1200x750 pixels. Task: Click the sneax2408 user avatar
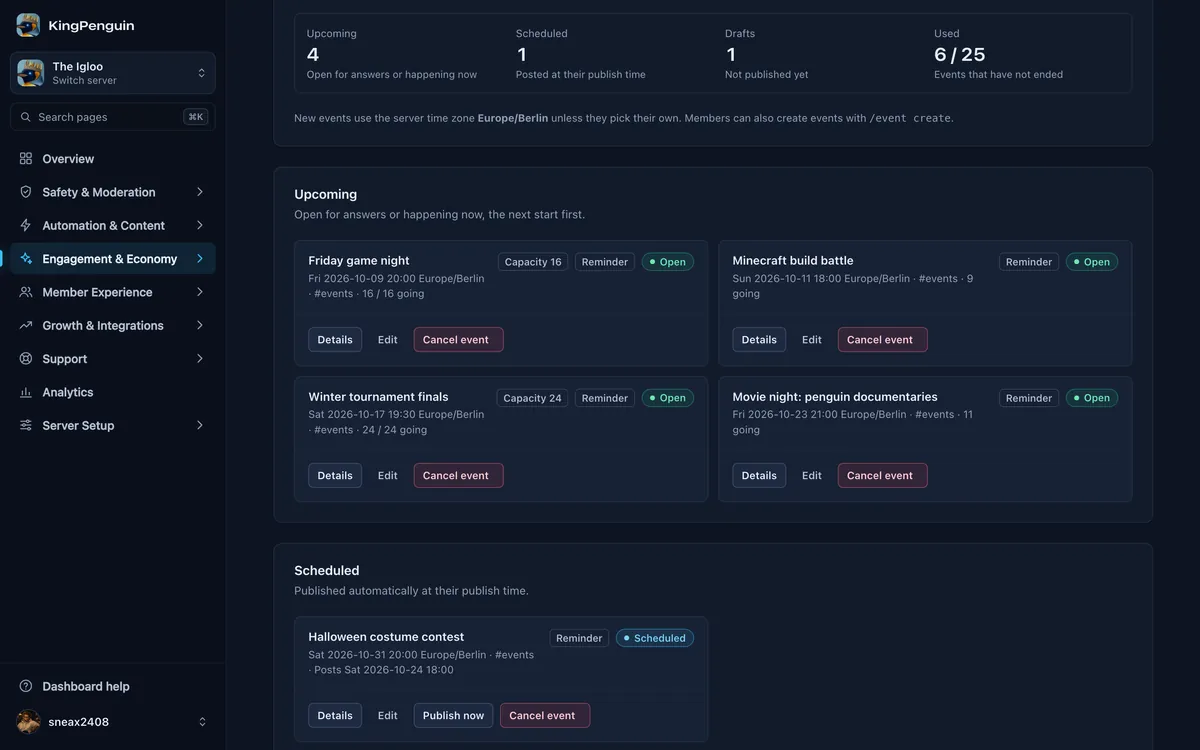point(29,722)
